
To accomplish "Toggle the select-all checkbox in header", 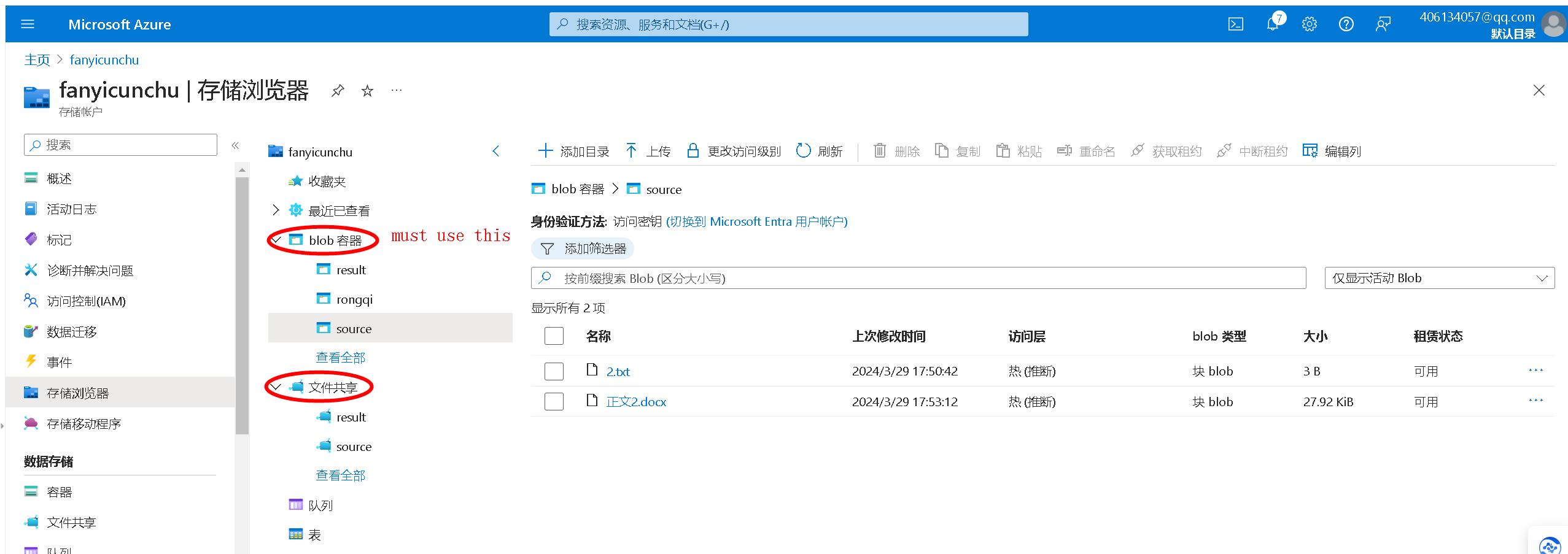I will tap(554, 336).
